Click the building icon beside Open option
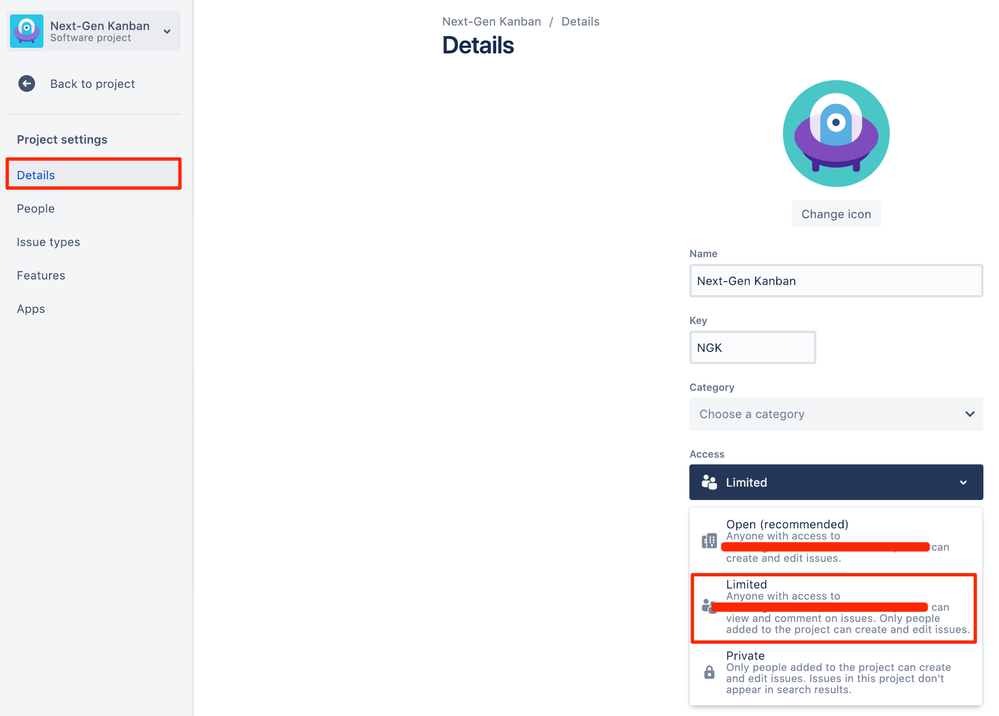Image resolution: width=999 pixels, height=716 pixels. tap(709, 541)
